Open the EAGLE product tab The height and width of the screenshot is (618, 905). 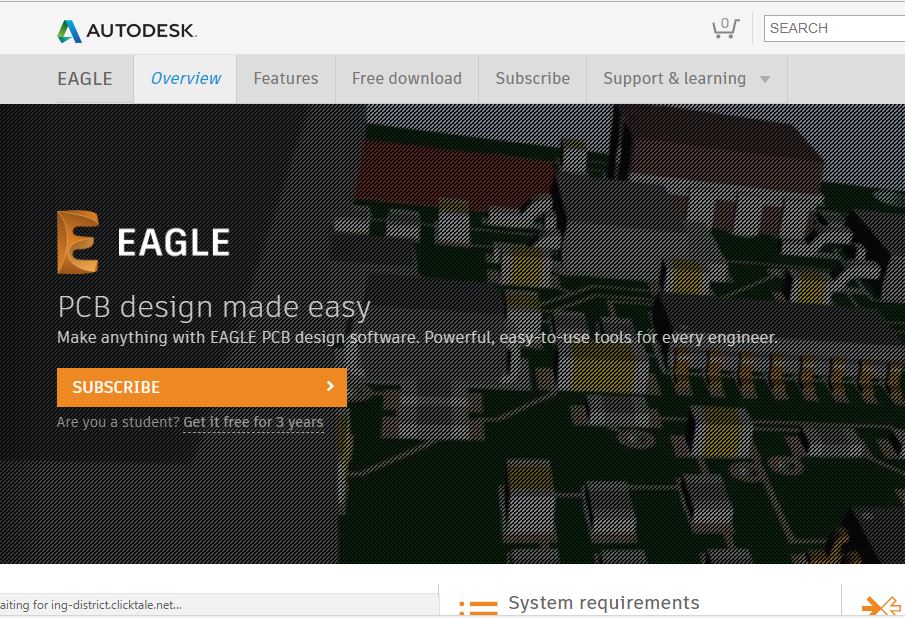pos(85,78)
